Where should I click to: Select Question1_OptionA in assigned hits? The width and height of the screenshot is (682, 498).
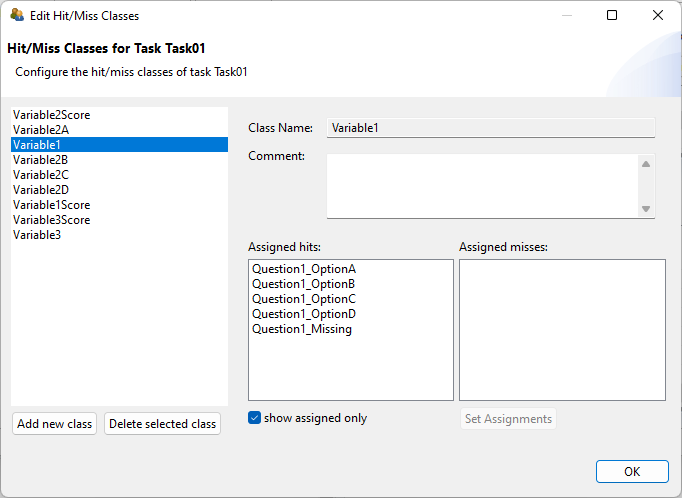pos(304,269)
